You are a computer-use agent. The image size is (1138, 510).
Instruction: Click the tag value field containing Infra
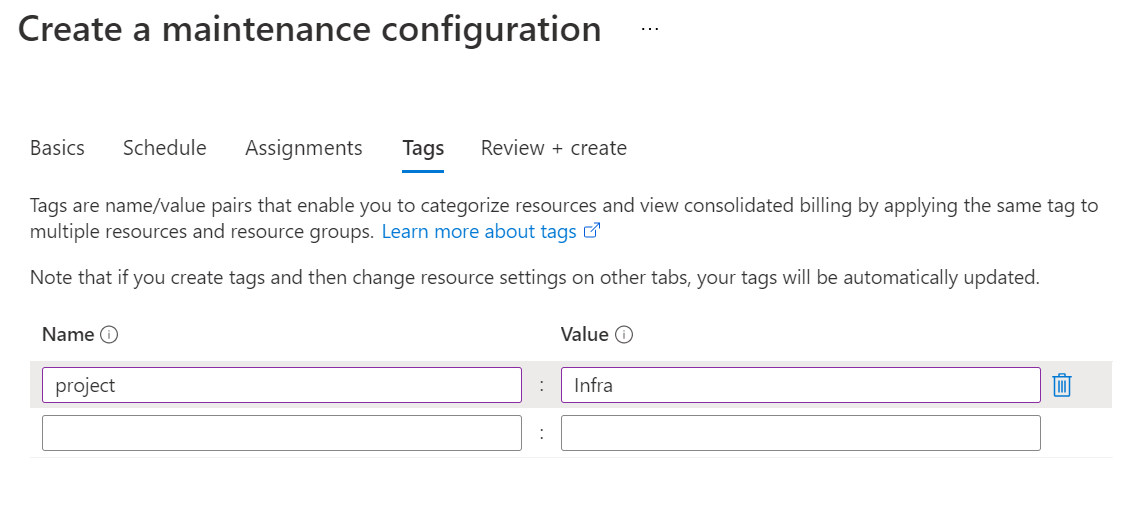click(800, 385)
